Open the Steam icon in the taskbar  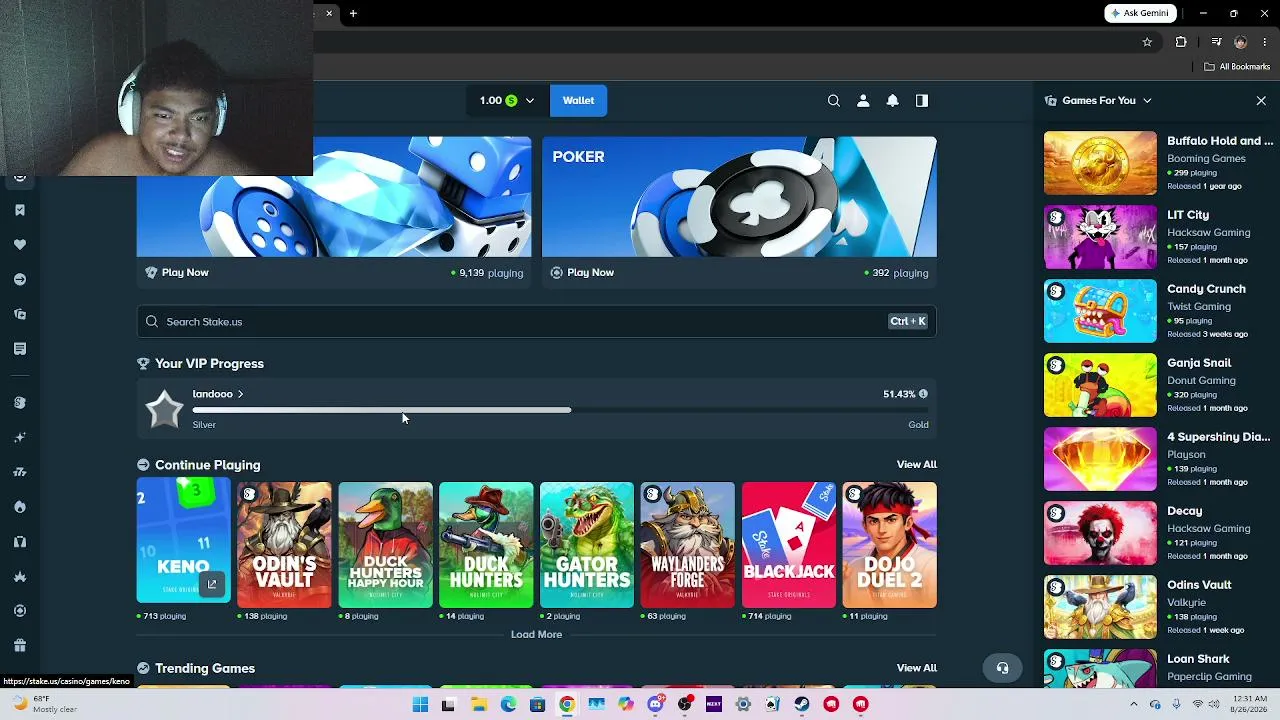pyautogui.click(x=802, y=704)
